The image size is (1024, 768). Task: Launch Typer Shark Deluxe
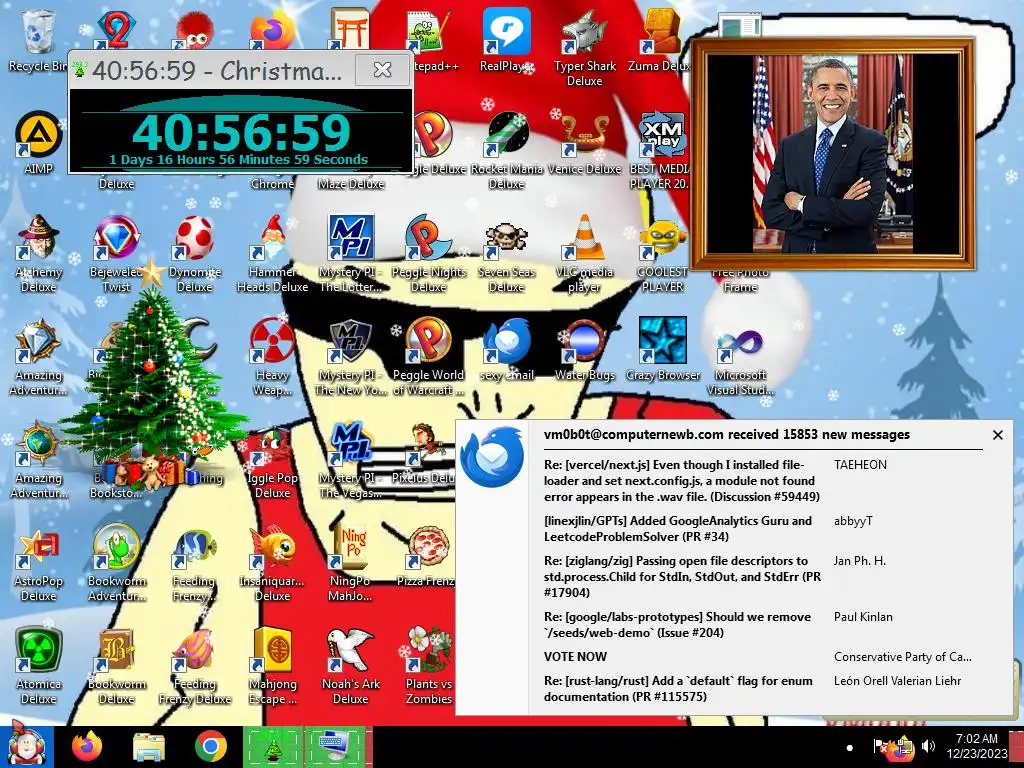point(584,47)
